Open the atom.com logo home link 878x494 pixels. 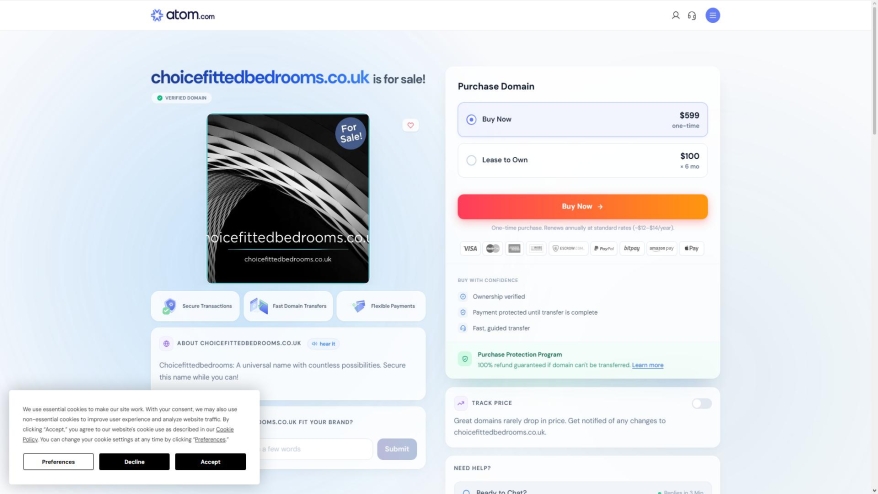coord(183,15)
